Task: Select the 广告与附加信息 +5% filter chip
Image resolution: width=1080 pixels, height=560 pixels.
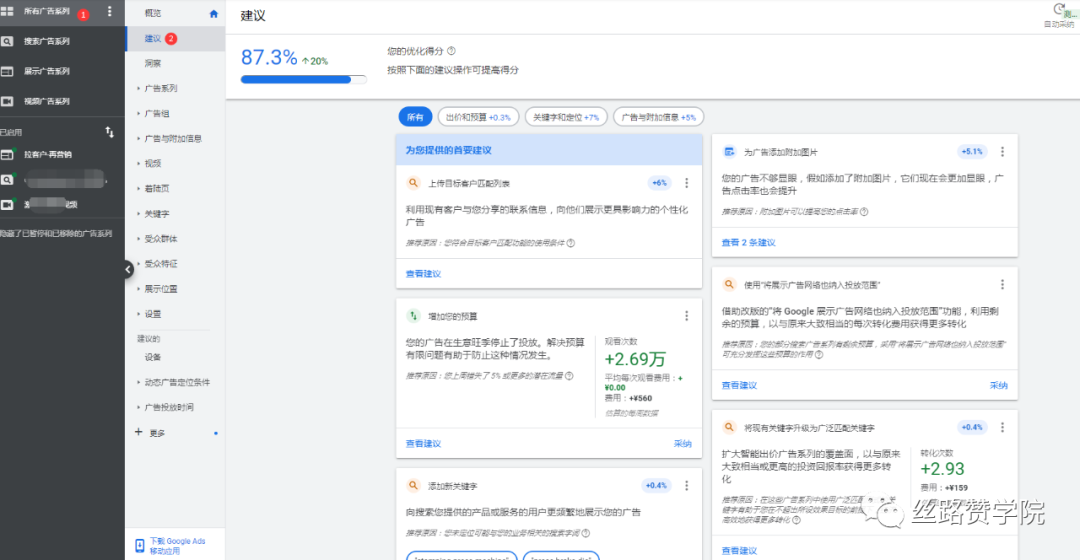Action: (x=658, y=117)
